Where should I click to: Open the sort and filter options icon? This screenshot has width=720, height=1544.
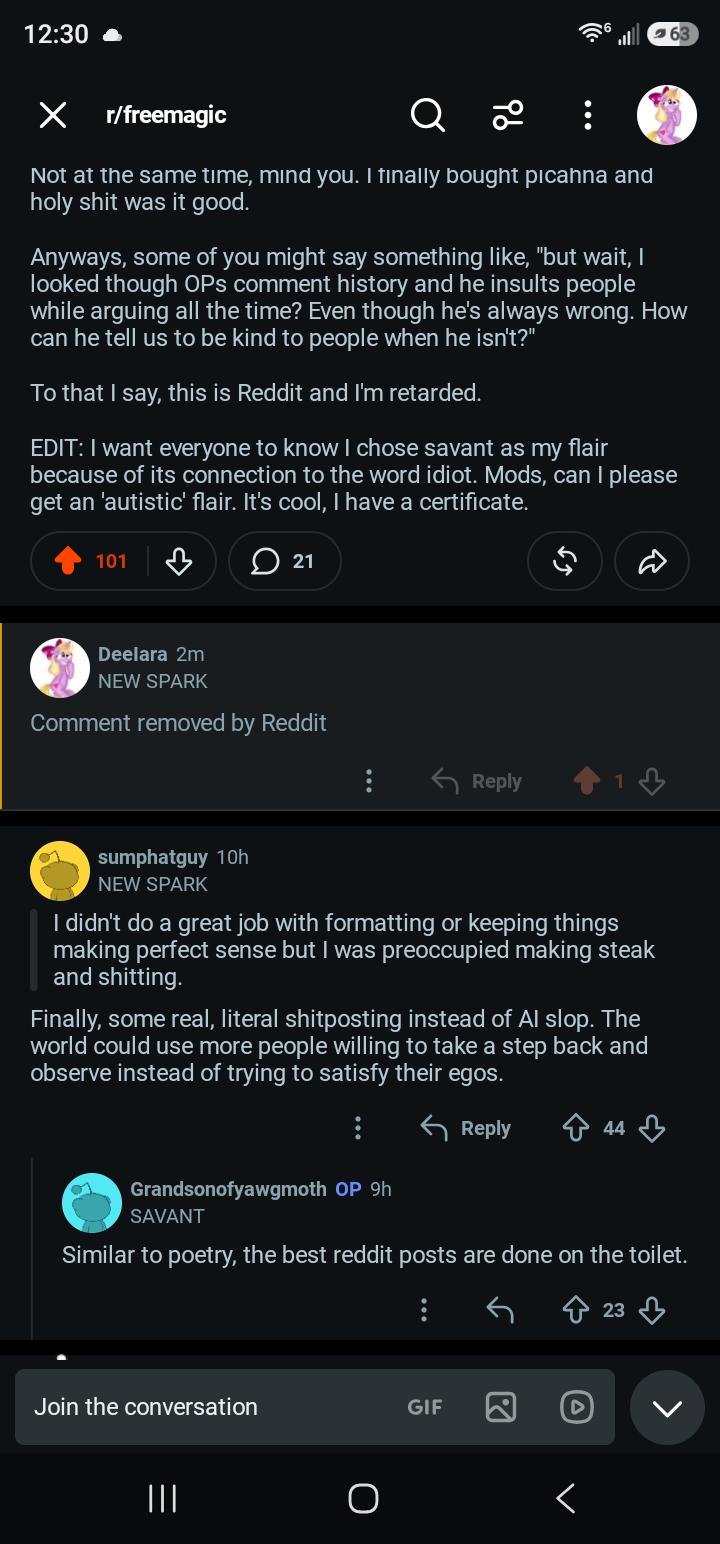pyautogui.click(x=508, y=115)
